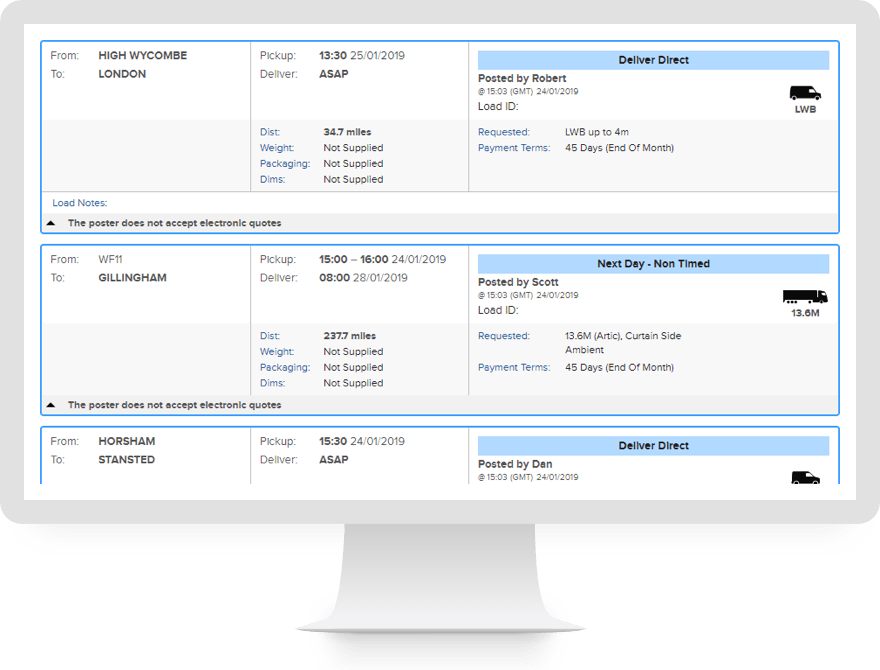Click ASAP delivery on the High Wycombe load
Image resolution: width=880 pixels, height=670 pixels.
pyautogui.click(x=334, y=74)
